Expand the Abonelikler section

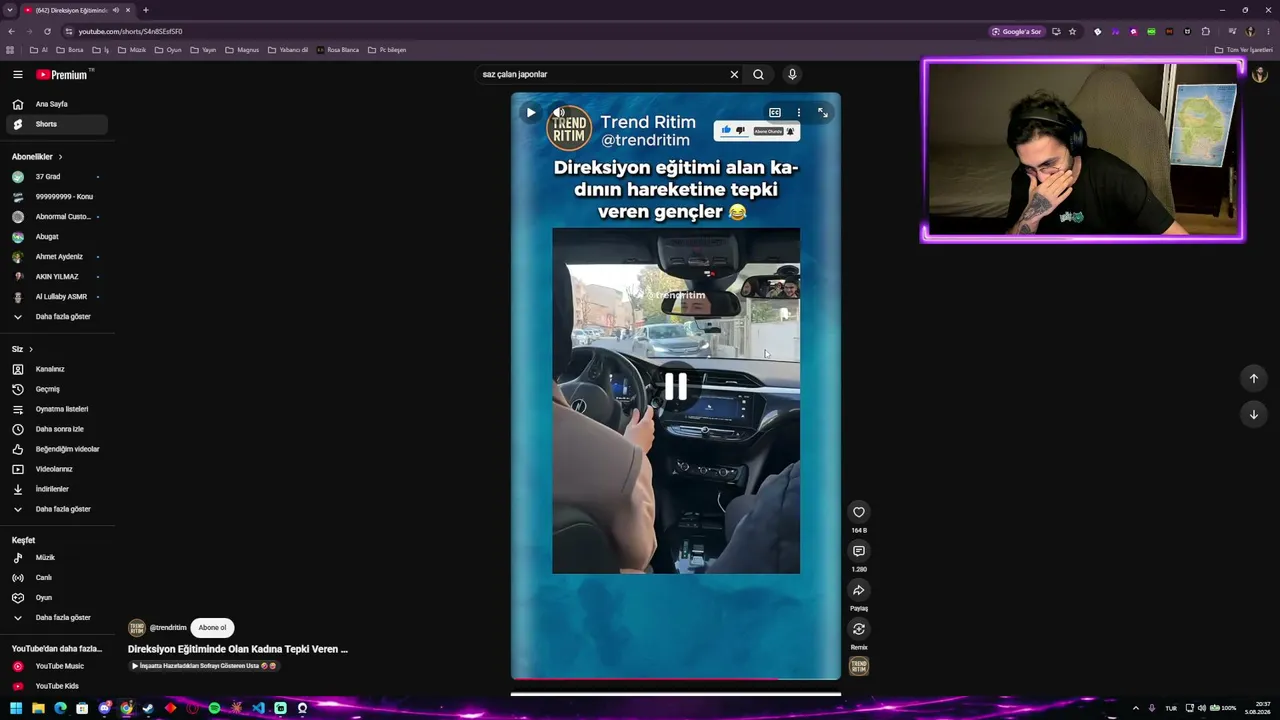37,157
